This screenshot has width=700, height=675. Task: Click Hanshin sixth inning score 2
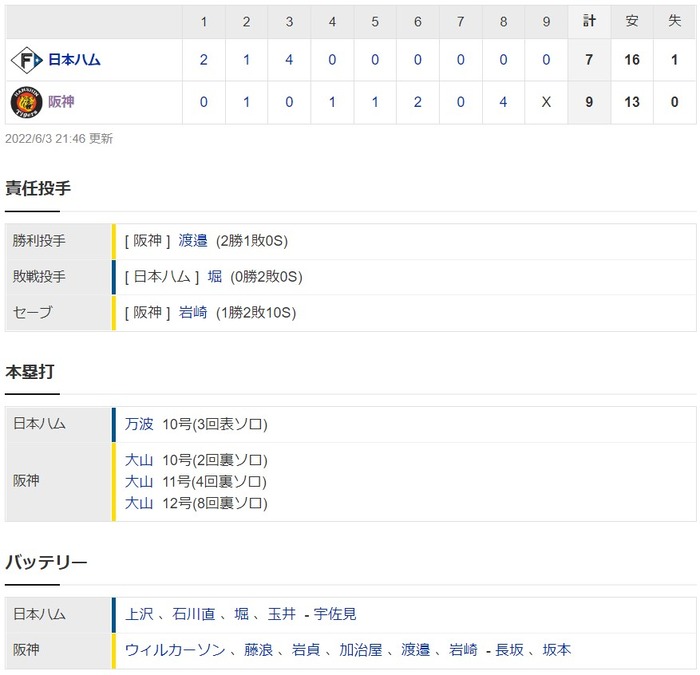[417, 102]
